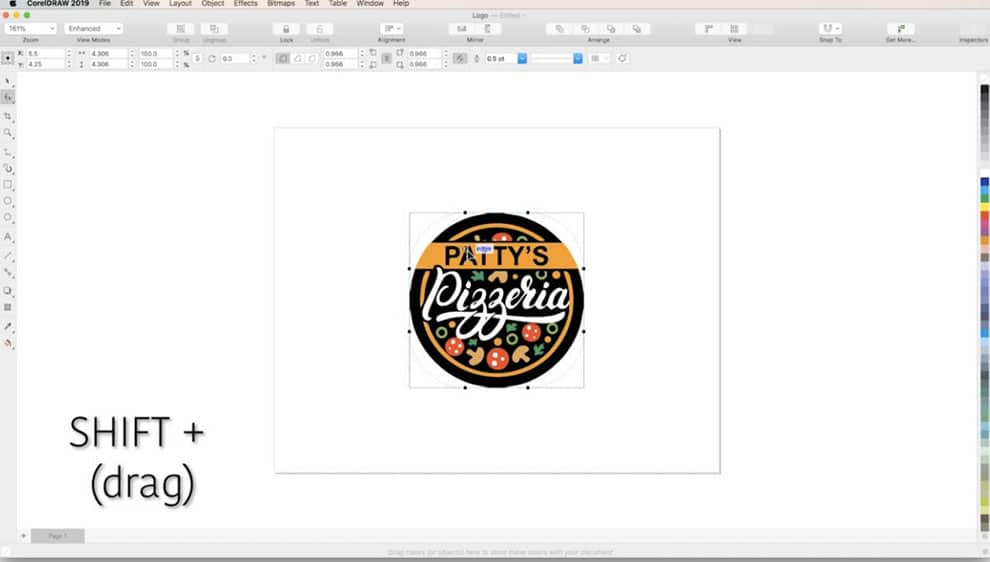Click the Ungroup objects icon
The image size is (990, 562).
tap(214, 28)
